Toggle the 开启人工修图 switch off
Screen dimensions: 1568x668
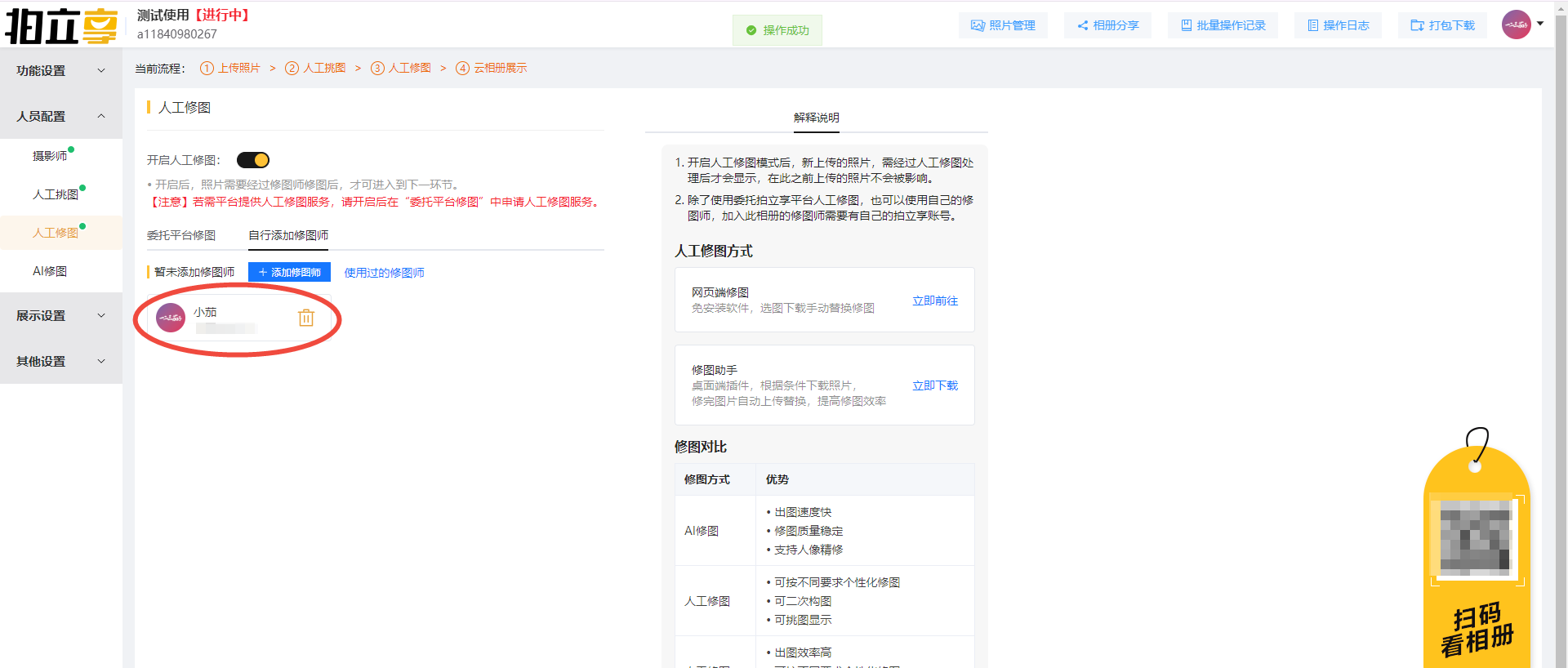point(253,160)
